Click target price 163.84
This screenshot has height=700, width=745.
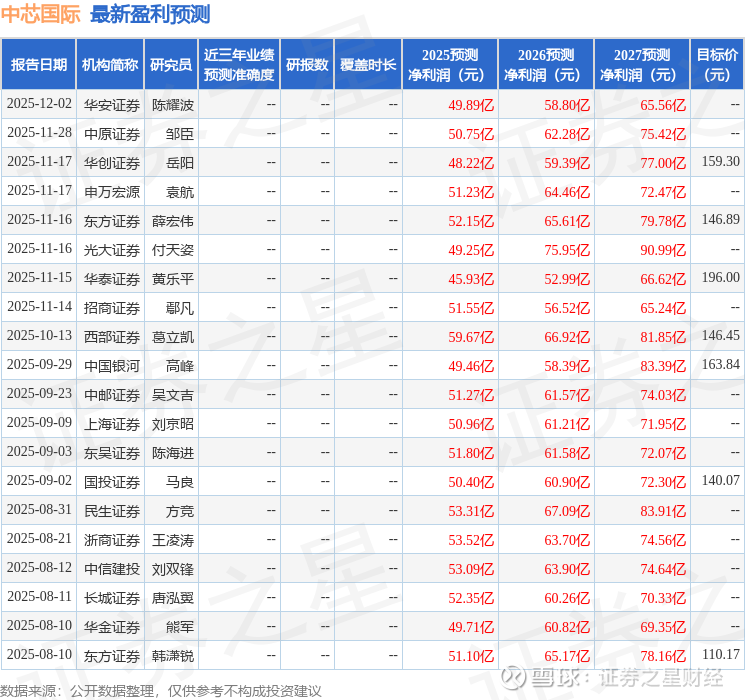point(721,364)
